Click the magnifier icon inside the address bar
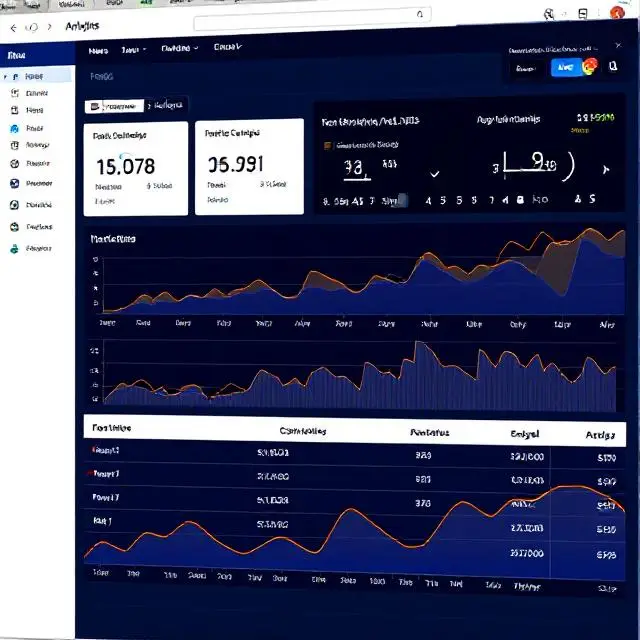The width and height of the screenshot is (640, 640). click(x=418, y=16)
